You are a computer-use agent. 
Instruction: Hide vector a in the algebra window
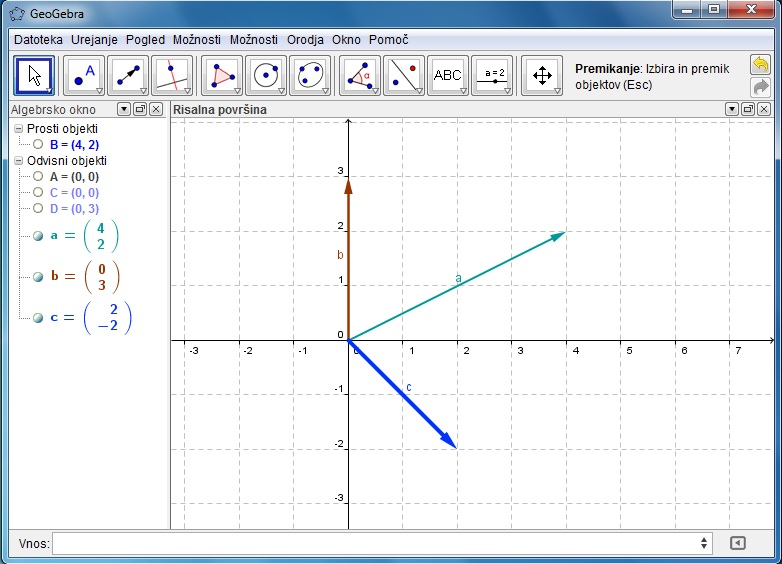[x=38, y=235]
